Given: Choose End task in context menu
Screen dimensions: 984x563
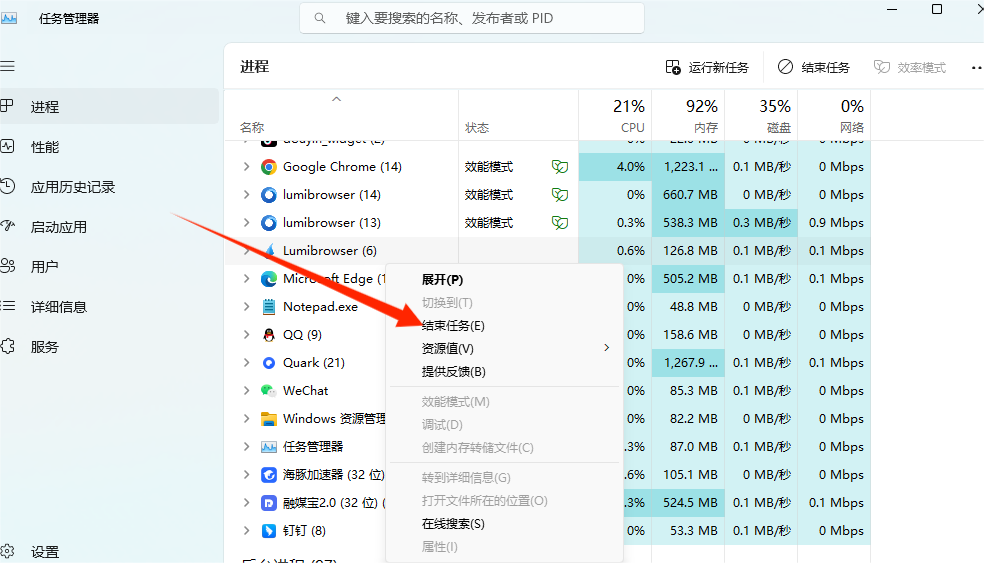Looking at the screenshot, I should point(453,325).
